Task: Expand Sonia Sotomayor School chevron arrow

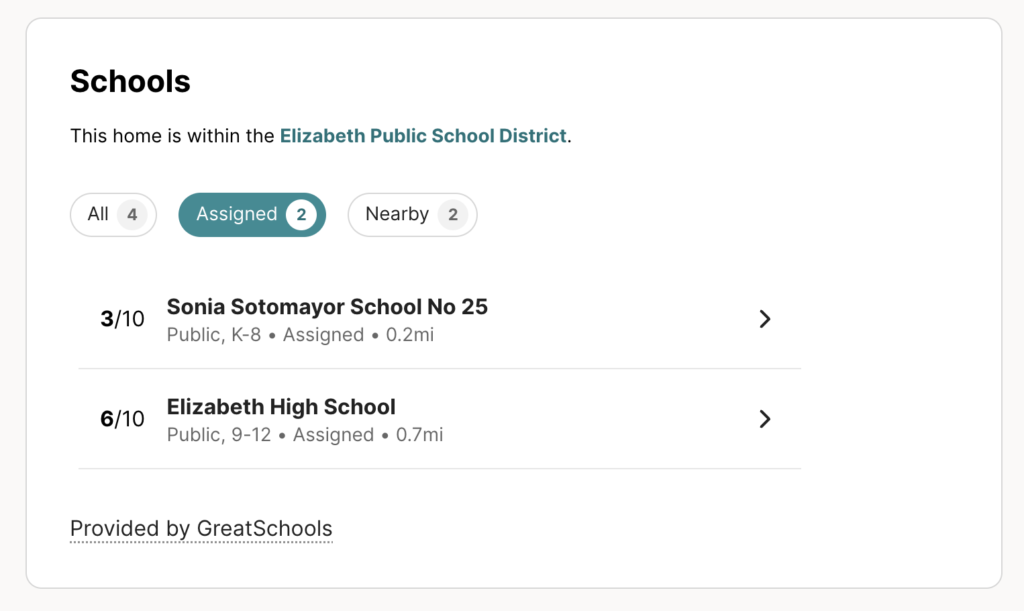Action: click(765, 319)
